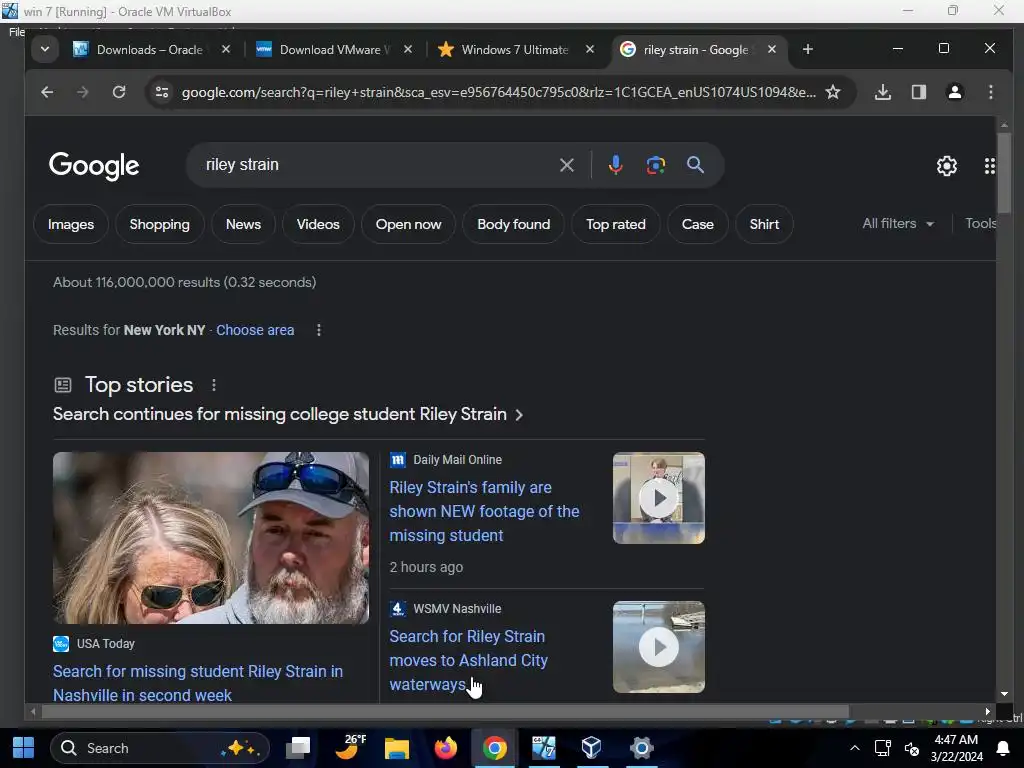Viewport: 1024px width, 768px height.
Task: Select the Shopping filter chip
Action: (159, 224)
